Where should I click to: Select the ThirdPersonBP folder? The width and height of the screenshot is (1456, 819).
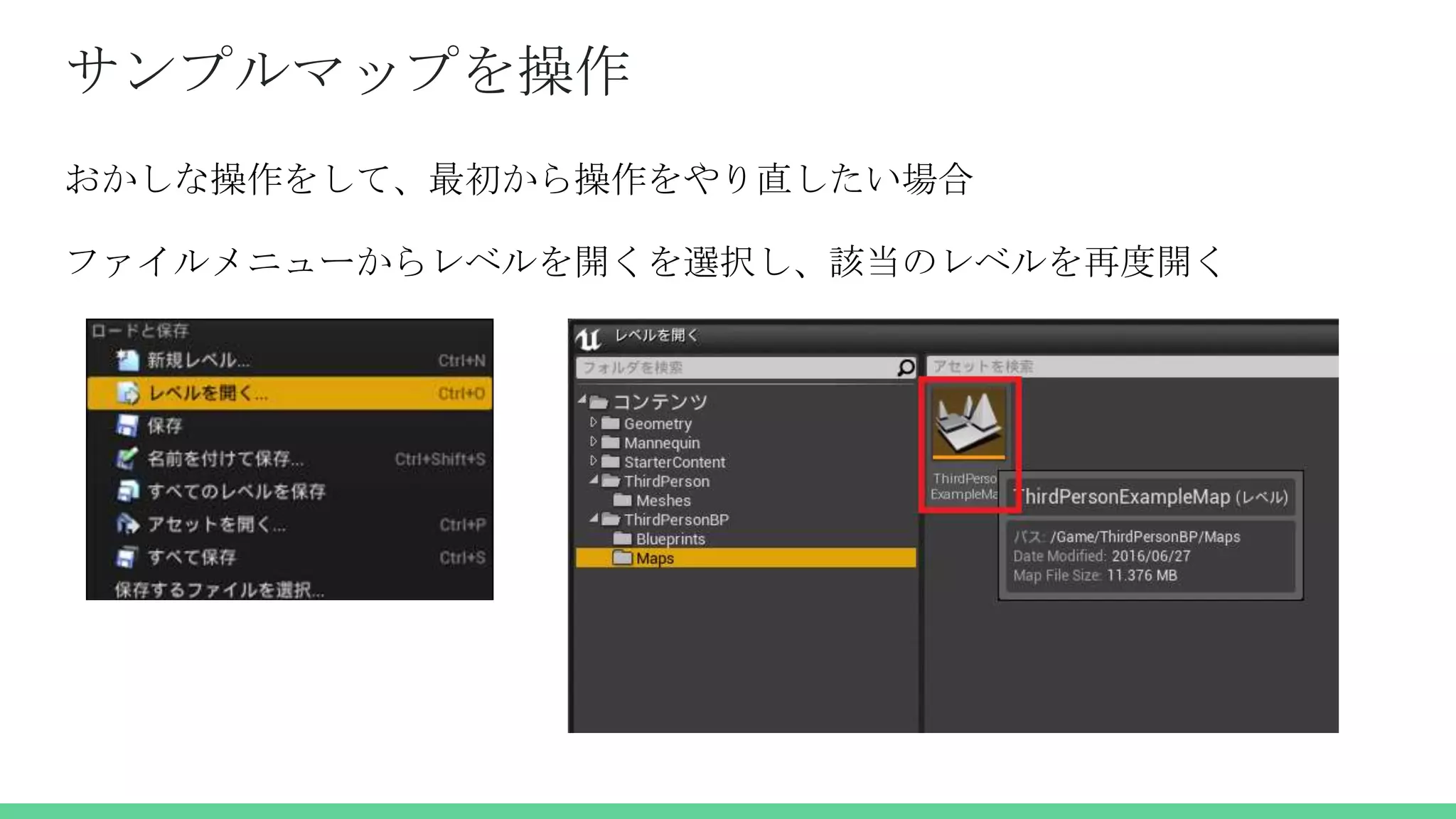[676, 520]
